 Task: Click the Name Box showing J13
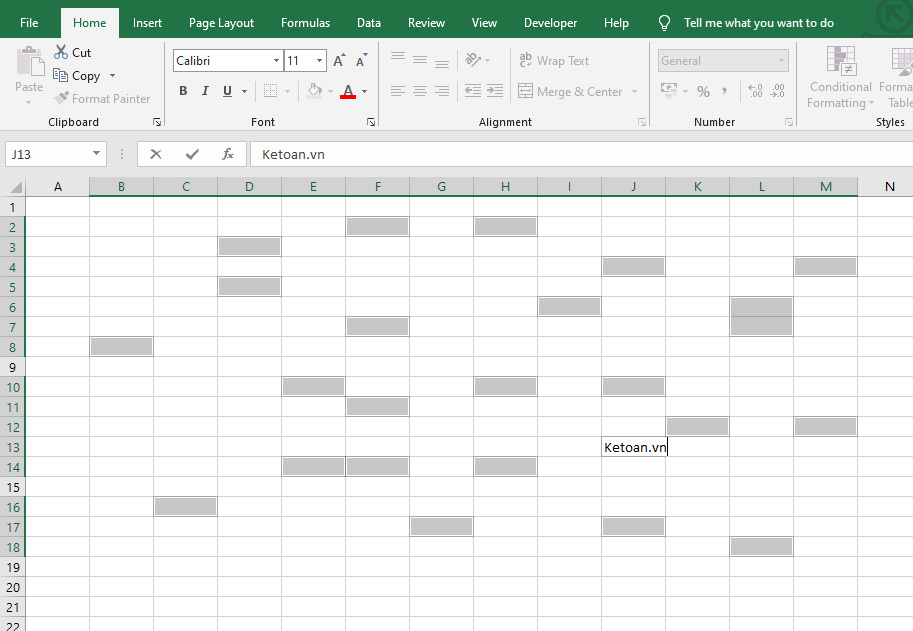pyautogui.click(x=48, y=154)
